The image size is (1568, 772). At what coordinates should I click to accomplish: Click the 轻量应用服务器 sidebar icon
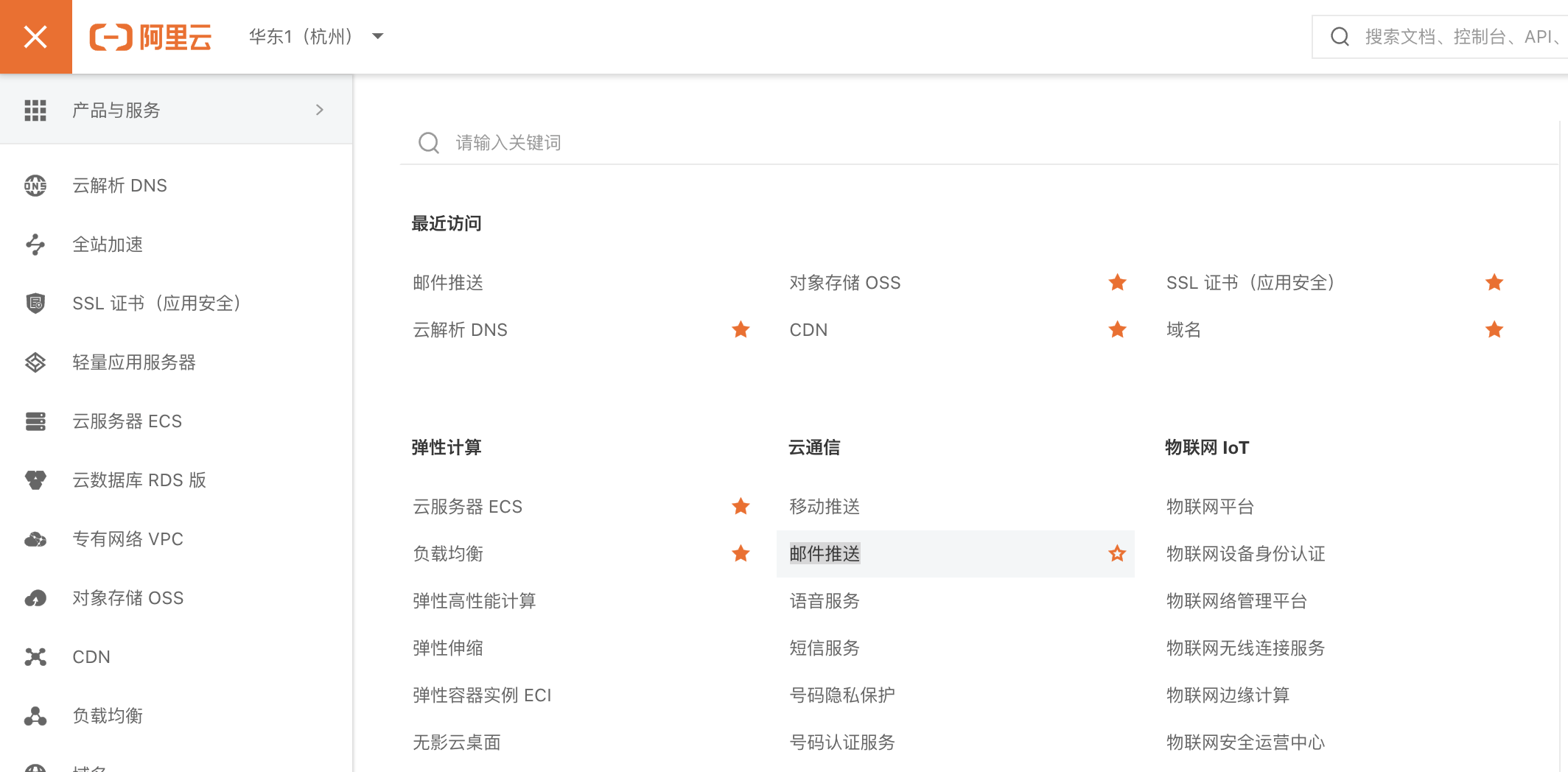pyautogui.click(x=35, y=362)
